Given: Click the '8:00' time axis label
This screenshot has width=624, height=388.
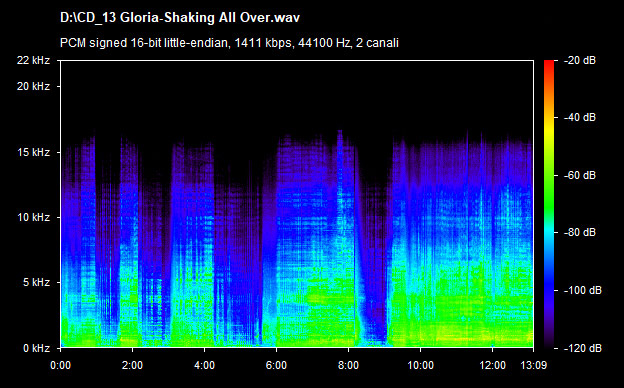Looking at the screenshot, I should tap(349, 365).
